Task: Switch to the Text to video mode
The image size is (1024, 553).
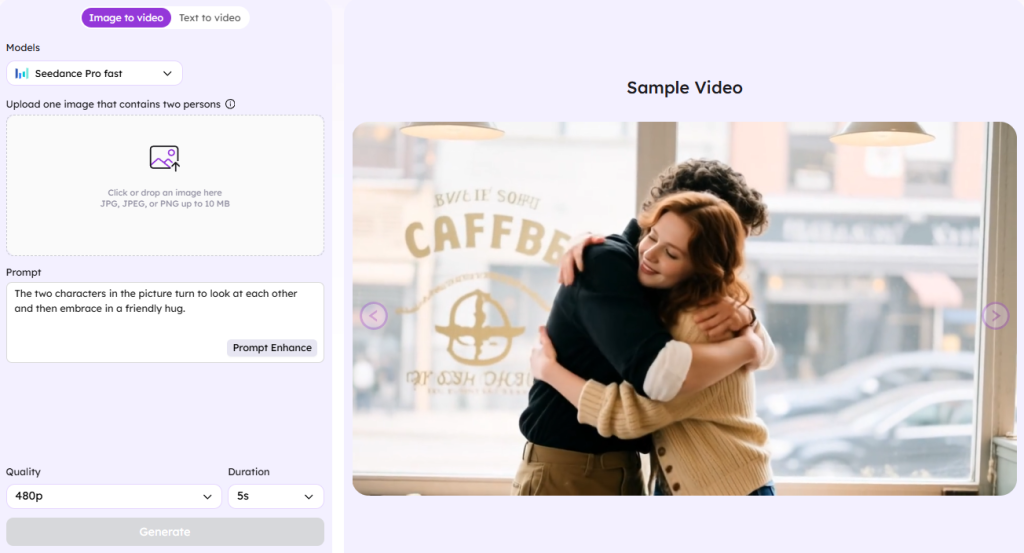Action: 210,18
